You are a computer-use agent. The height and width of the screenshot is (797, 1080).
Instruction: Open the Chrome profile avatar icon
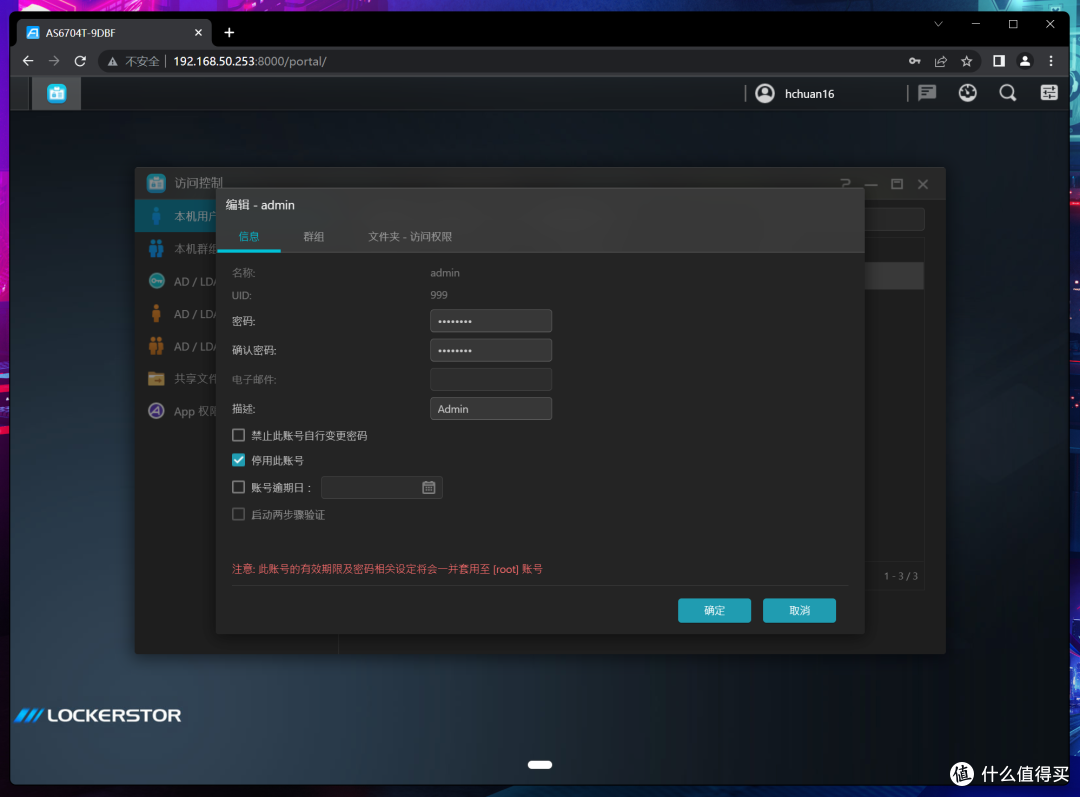click(1024, 61)
